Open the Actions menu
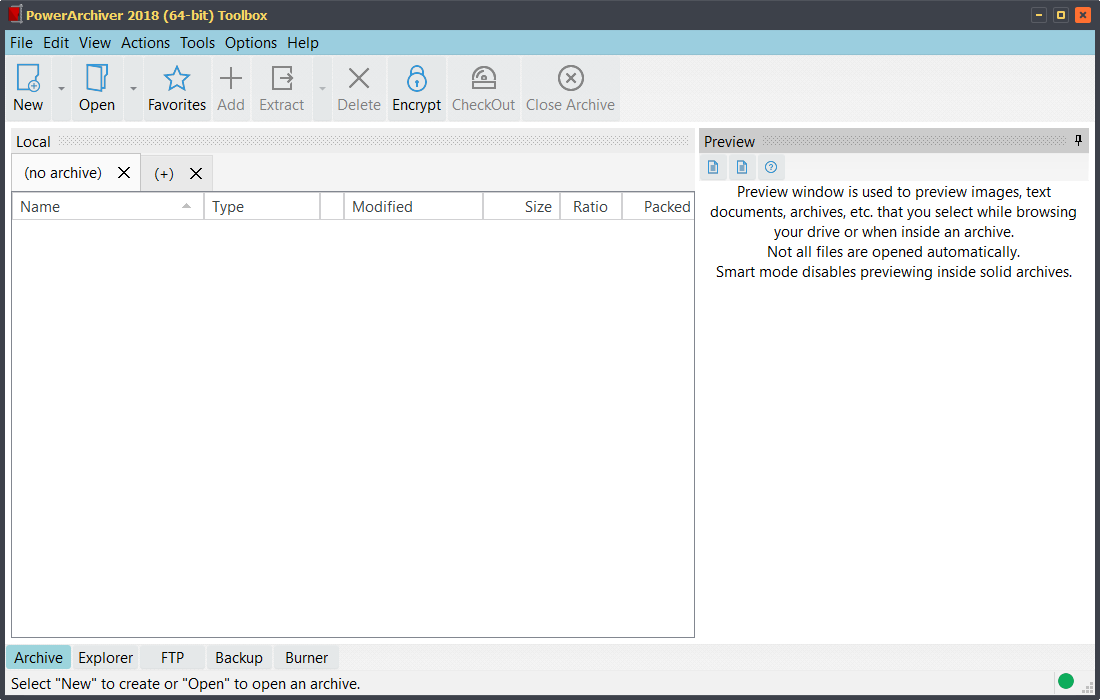Viewport: 1100px width, 700px height. pyautogui.click(x=145, y=43)
